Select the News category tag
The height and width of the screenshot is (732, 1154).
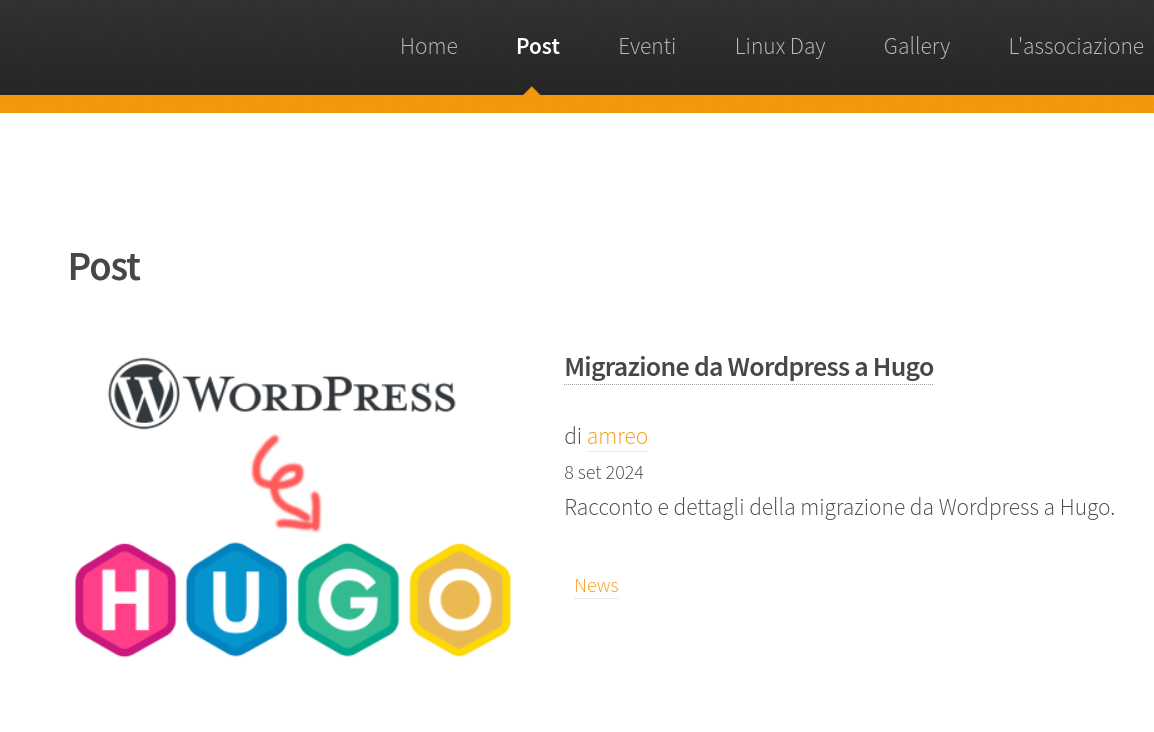596,586
